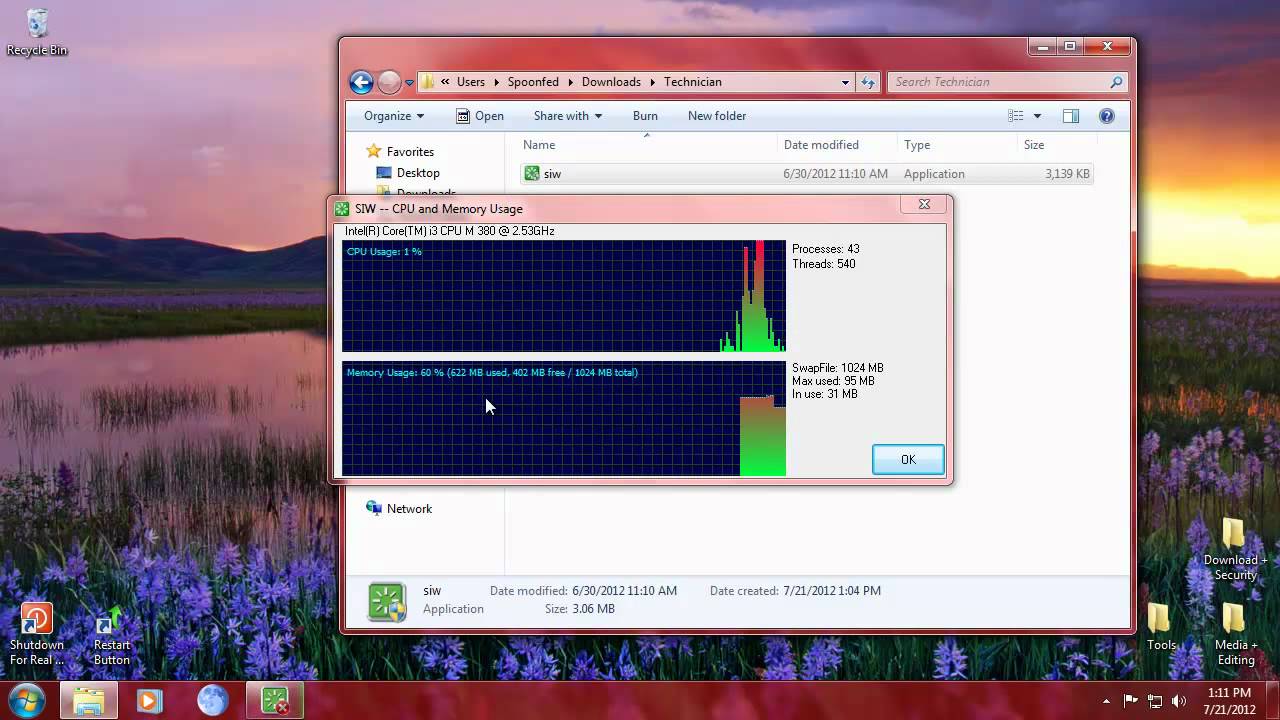Expand the Share with menu
This screenshot has height=720, width=1280.
click(x=567, y=116)
